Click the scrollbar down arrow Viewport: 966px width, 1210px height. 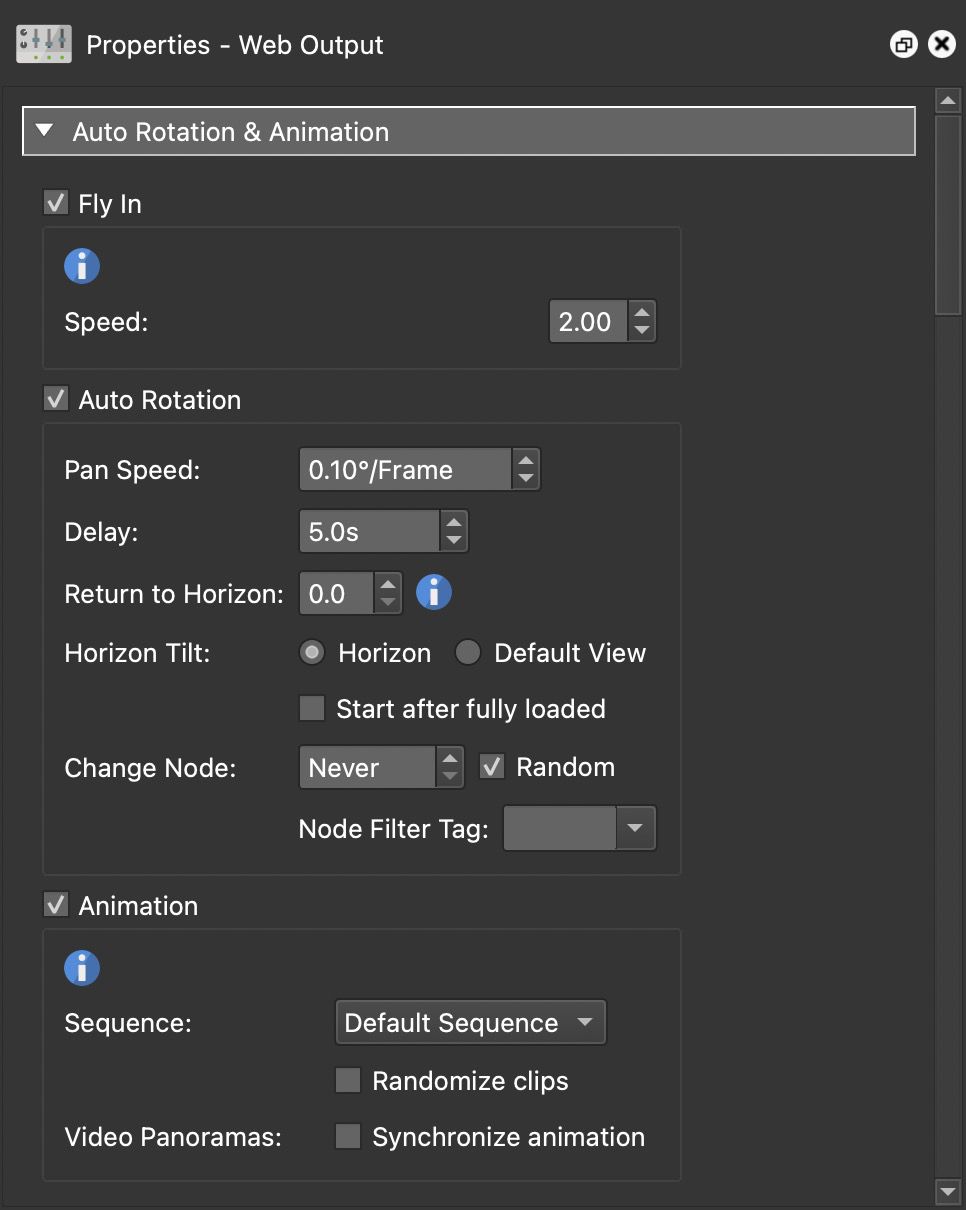pos(947,1191)
